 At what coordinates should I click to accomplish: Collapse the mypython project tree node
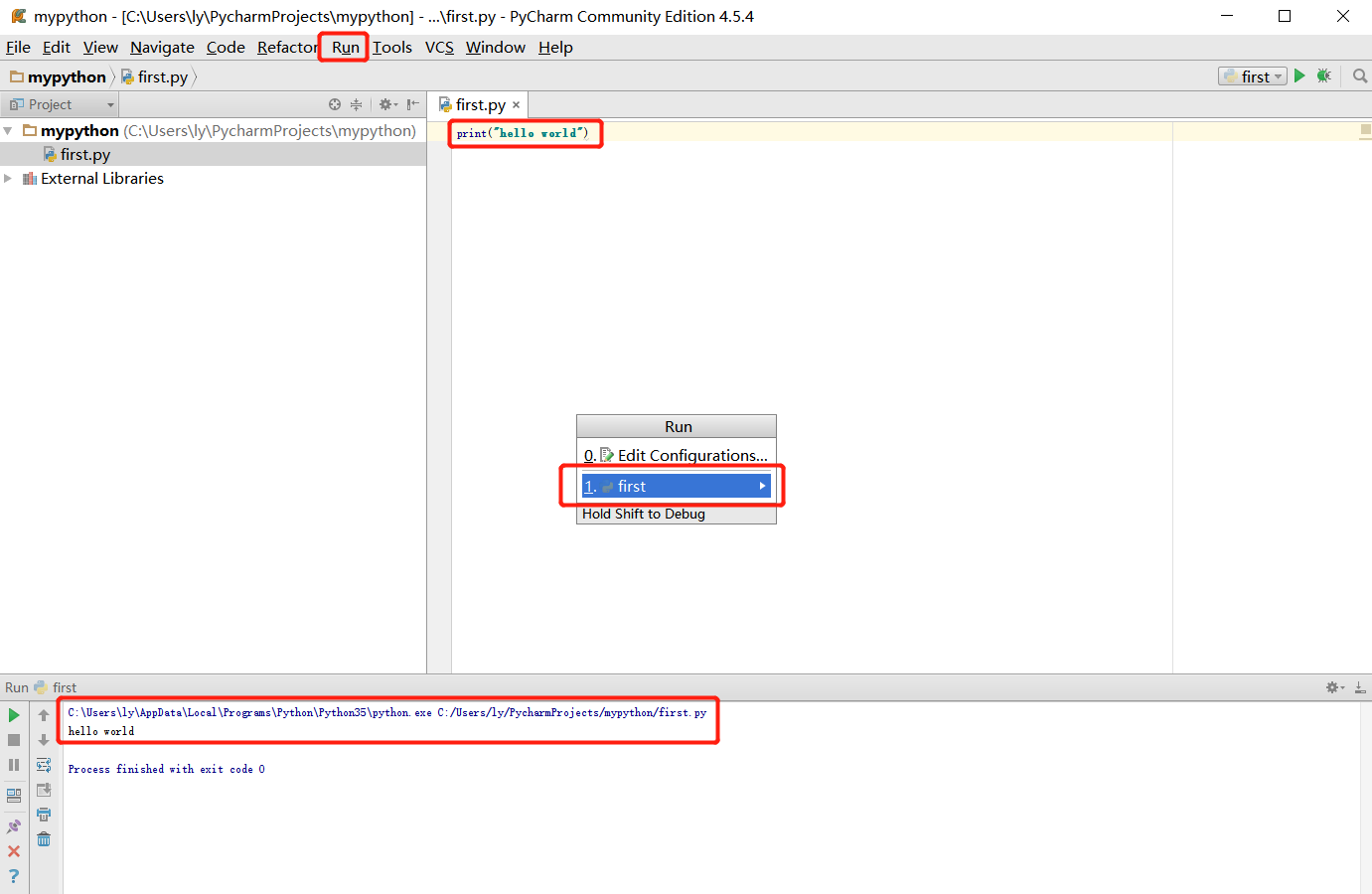pyautogui.click(x=8, y=131)
